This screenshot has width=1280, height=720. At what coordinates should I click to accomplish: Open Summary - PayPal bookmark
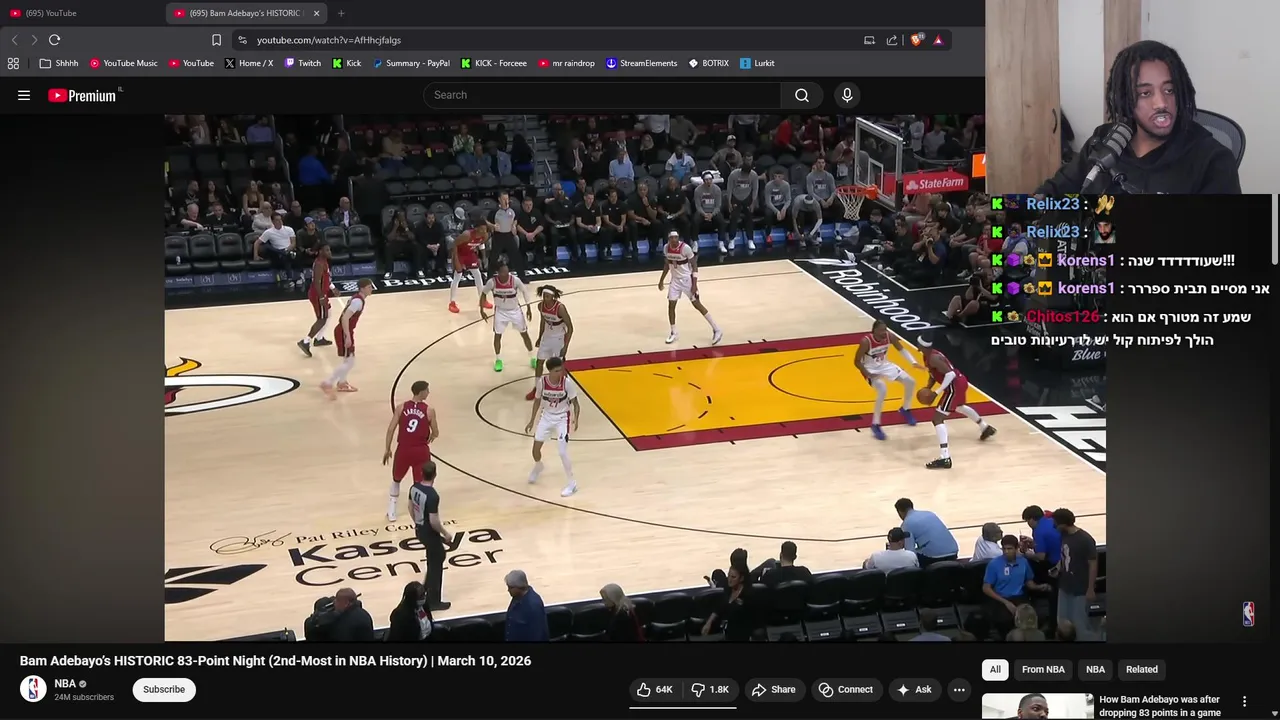pyautogui.click(x=411, y=63)
